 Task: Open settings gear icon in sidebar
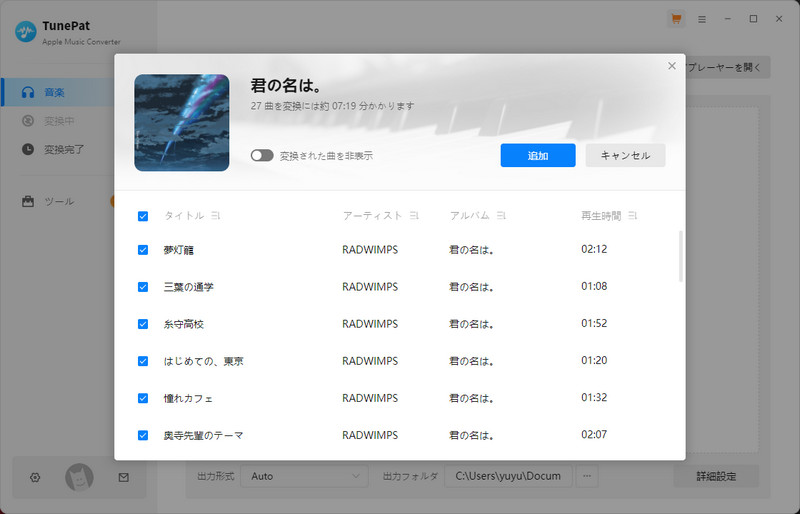click(35, 477)
